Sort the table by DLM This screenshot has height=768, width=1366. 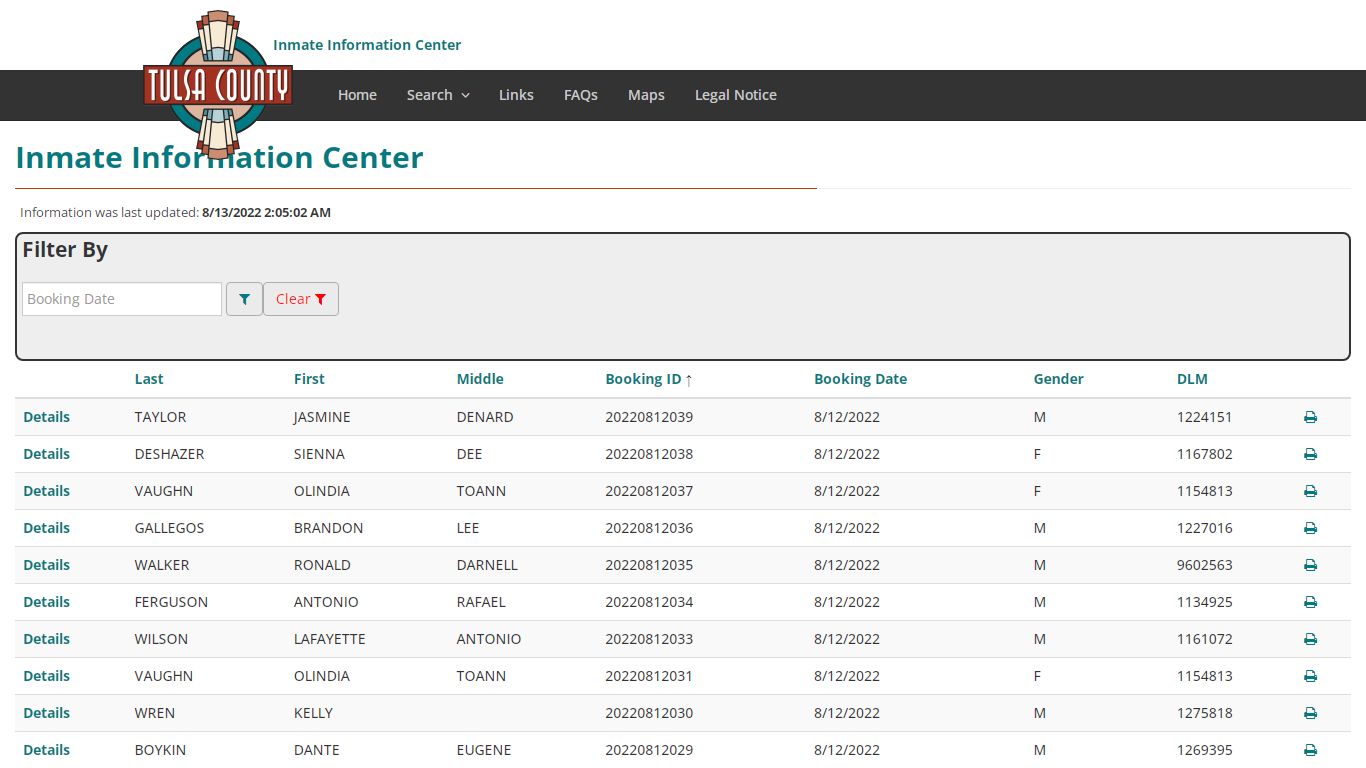point(1192,379)
